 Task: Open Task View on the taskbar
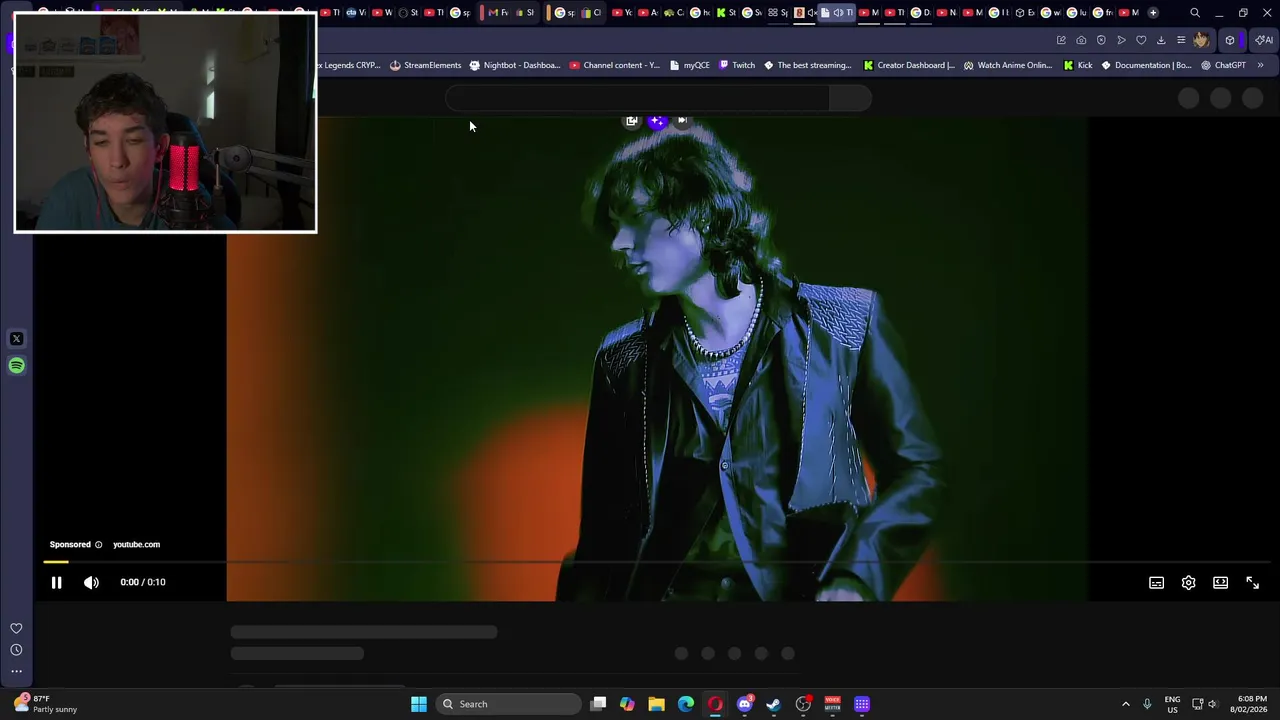[x=598, y=704]
